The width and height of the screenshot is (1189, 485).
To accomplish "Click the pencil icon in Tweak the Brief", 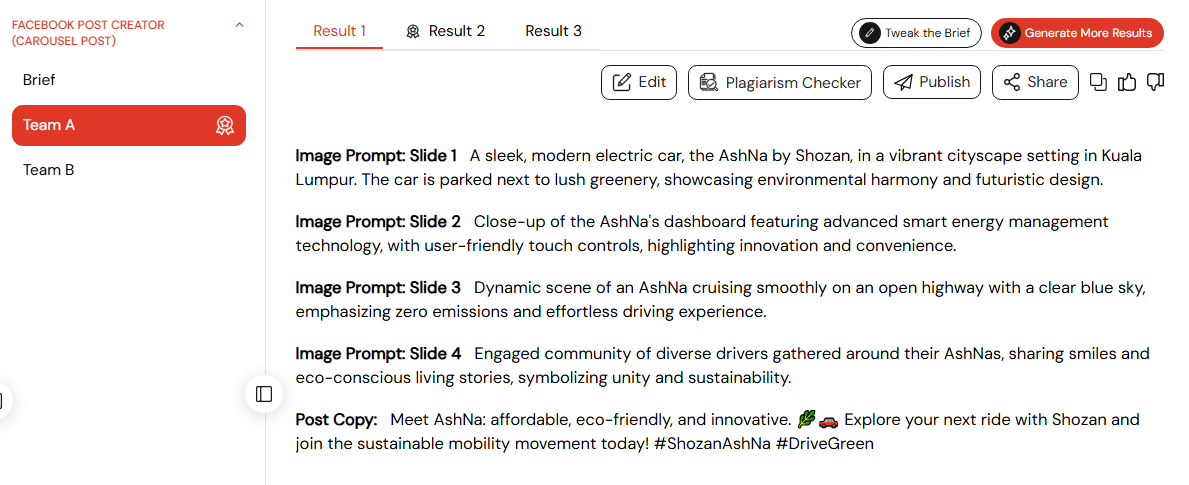I will pos(870,33).
